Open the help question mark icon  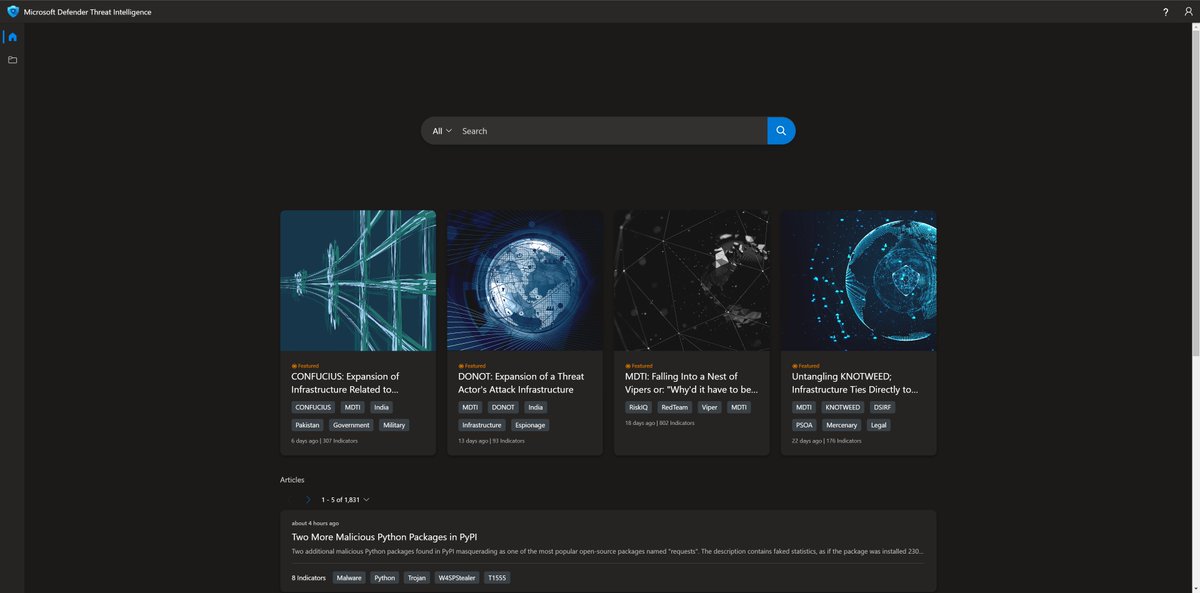coord(1165,12)
